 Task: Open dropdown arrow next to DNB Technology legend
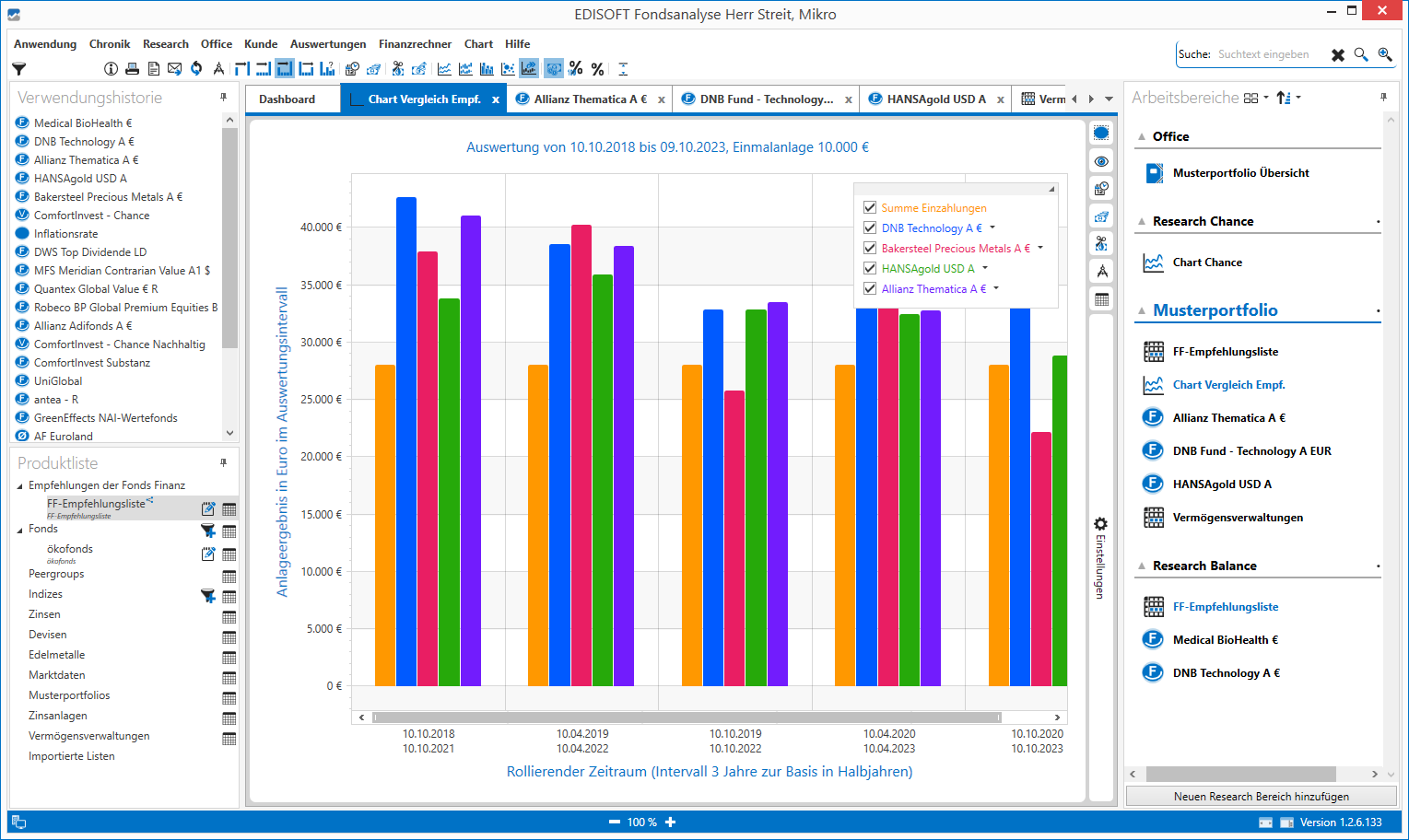click(x=992, y=228)
